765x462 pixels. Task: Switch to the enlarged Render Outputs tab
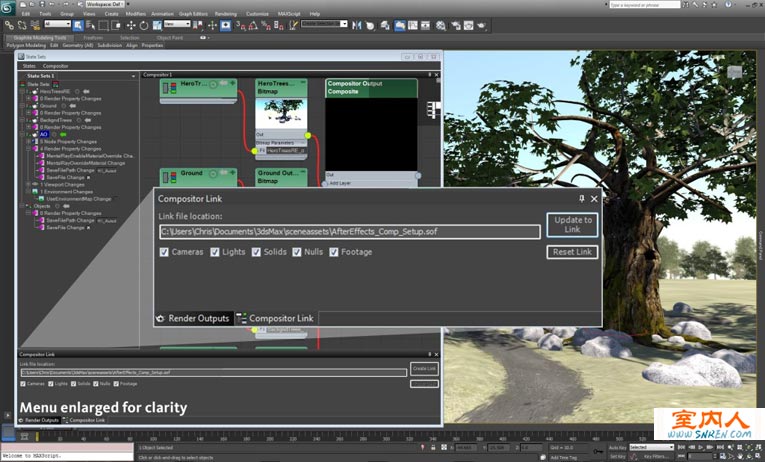pyautogui.click(x=195, y=318)
